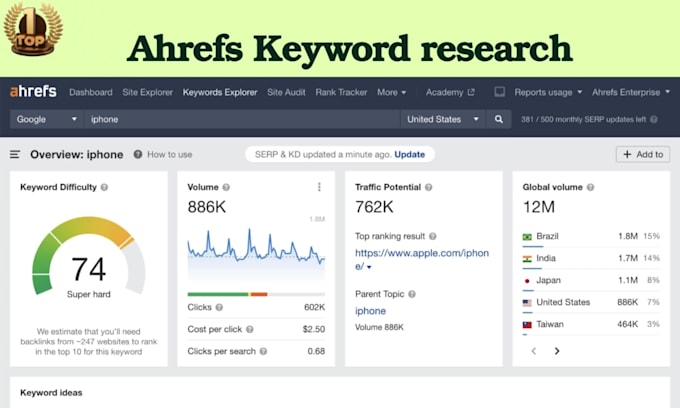Click the India flag icon

(x=527, y=259)
